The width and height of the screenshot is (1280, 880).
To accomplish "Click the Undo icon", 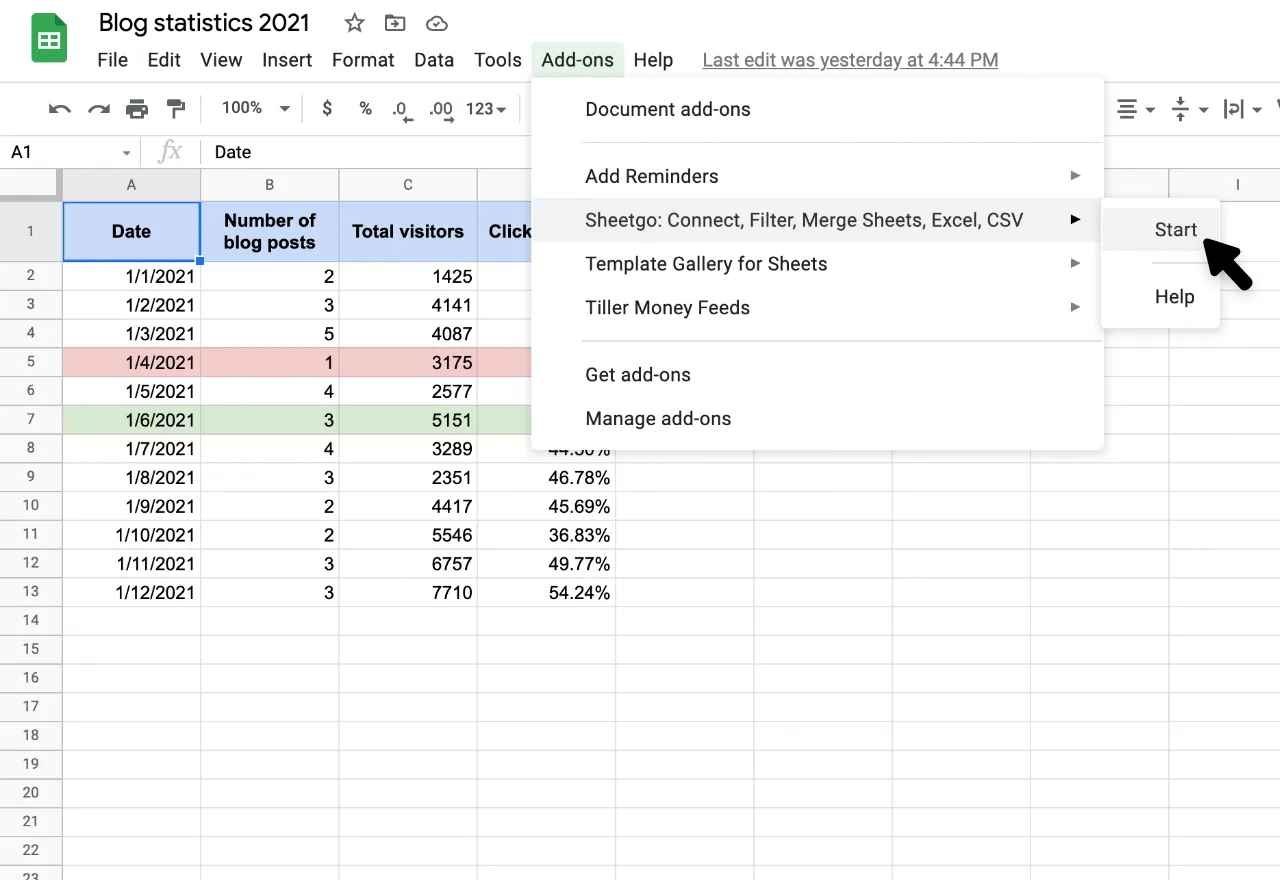I will pos(59,109).
